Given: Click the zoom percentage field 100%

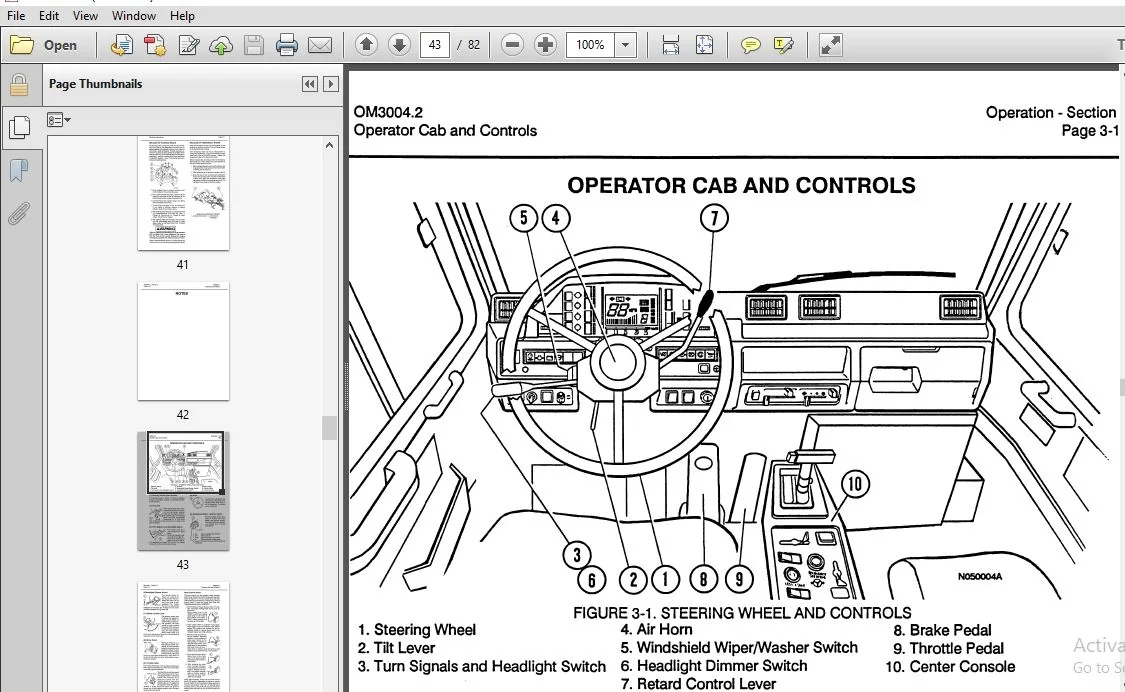Looking at the screenshot, I should tap(590, 45).
